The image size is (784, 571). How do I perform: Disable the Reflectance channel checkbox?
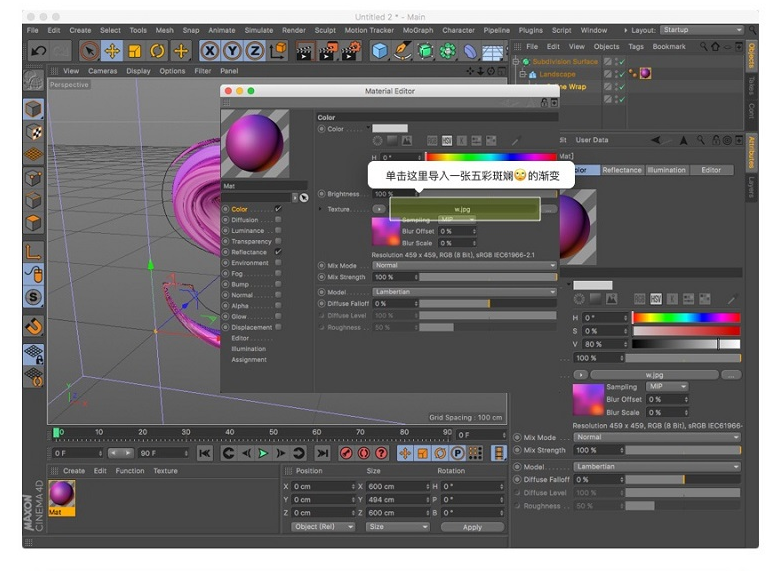[278, 252]
